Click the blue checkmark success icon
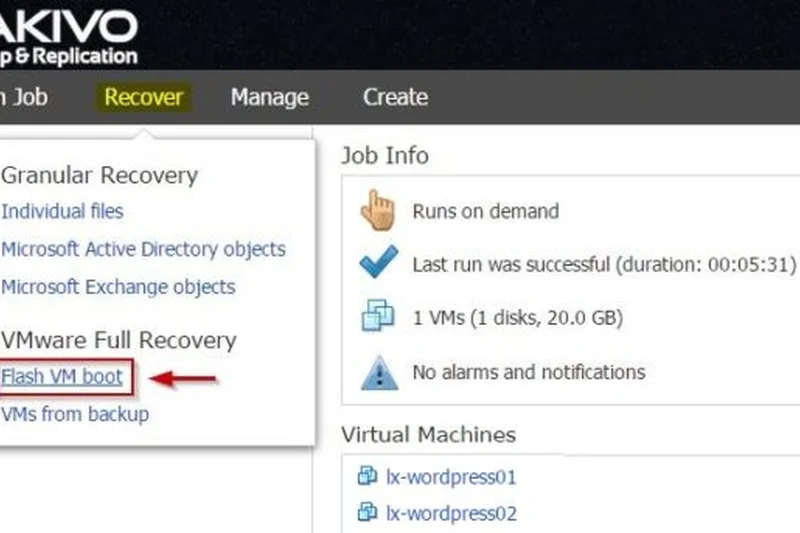Image resolution: width=800 pixels, height=533 pixels. point(379,262)
